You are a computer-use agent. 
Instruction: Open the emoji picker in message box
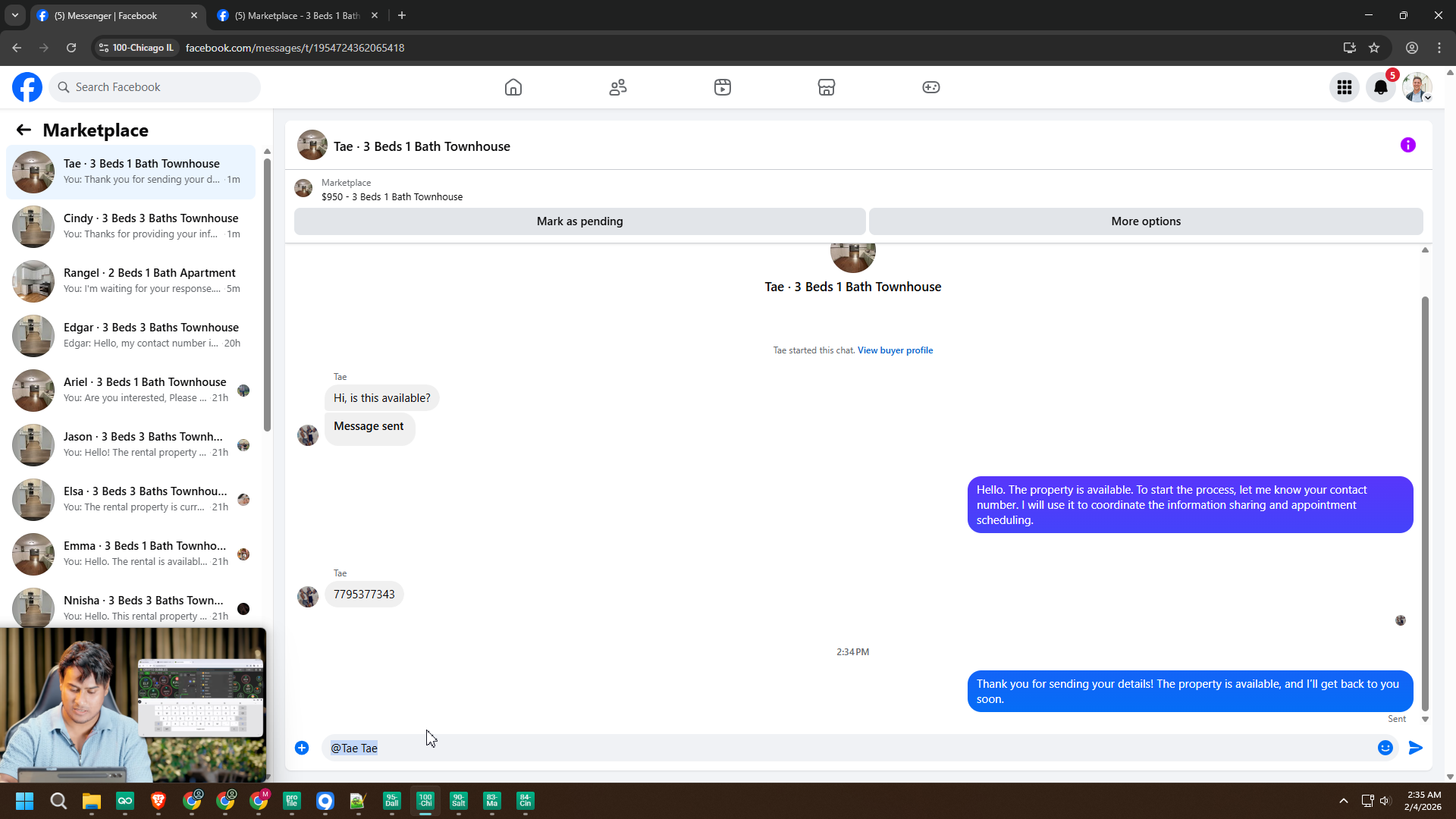tap(1385, 748)
